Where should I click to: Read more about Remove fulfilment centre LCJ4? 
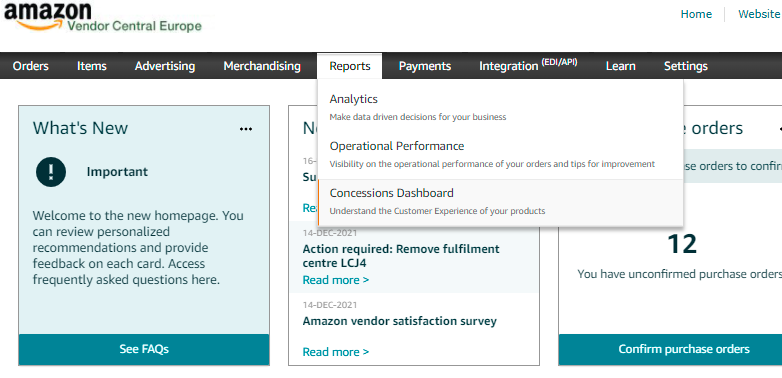[x=336, y=280]
